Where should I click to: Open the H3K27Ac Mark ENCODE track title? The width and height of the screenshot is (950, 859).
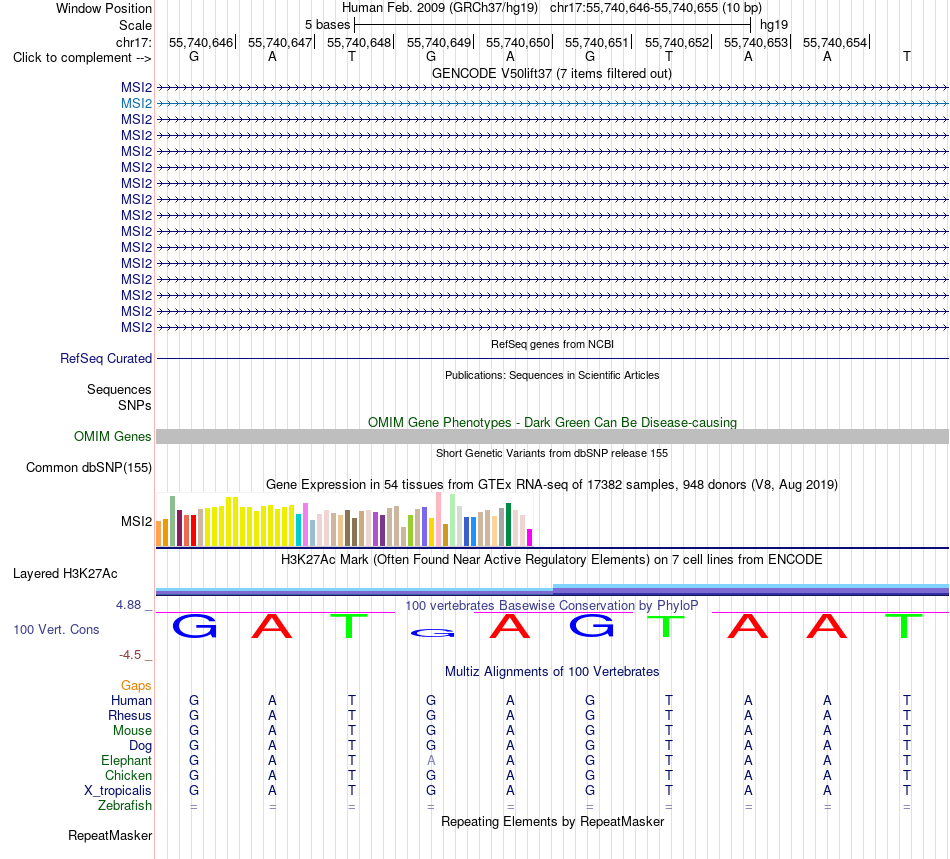click(551, 559)
